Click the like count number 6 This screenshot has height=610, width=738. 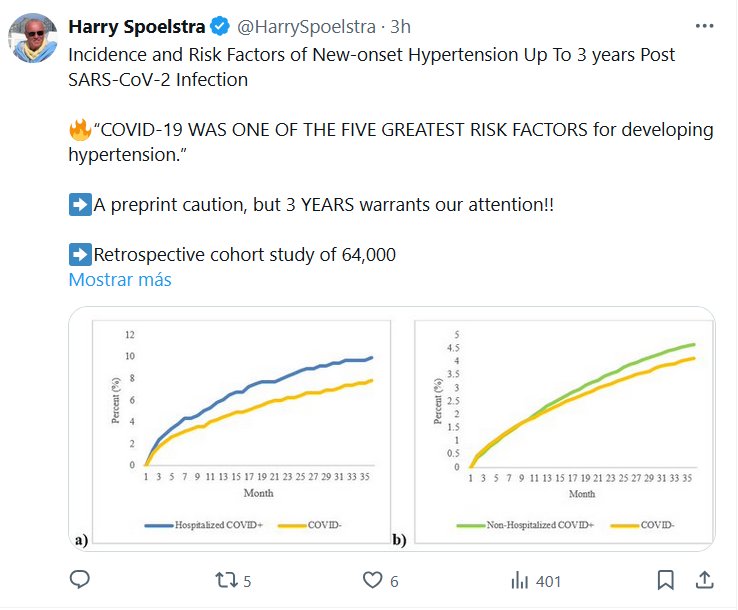click(395, 581)
